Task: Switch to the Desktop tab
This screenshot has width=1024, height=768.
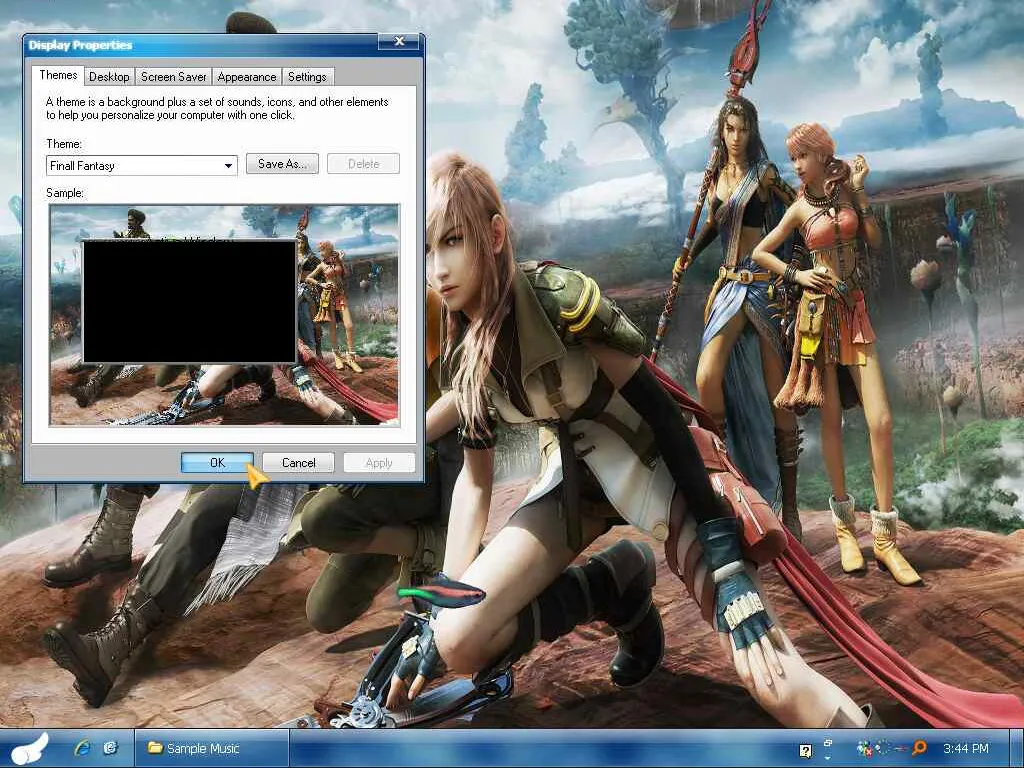Action: tap(109, 76)
